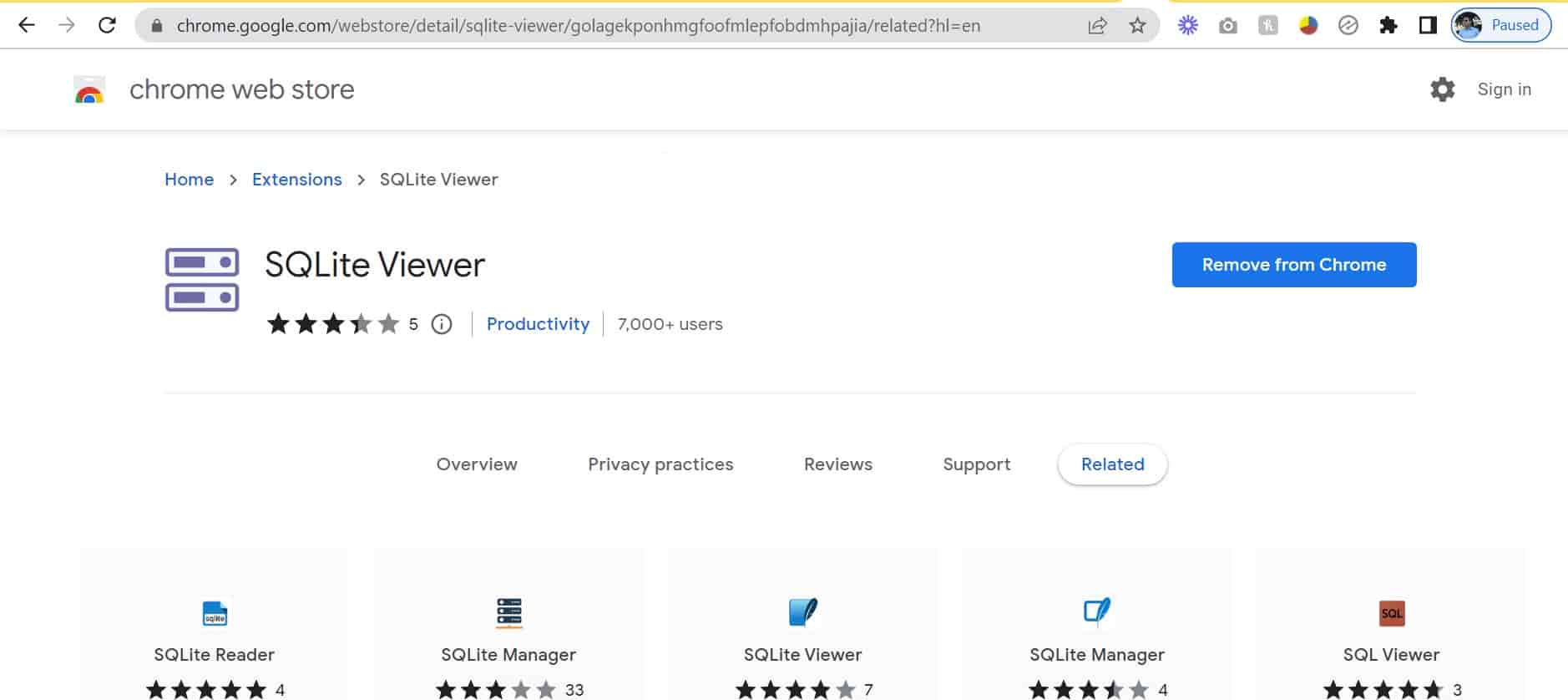Click the rating info circle icon
Screen dimensions: 1568x700
click(x=441, y=324)
